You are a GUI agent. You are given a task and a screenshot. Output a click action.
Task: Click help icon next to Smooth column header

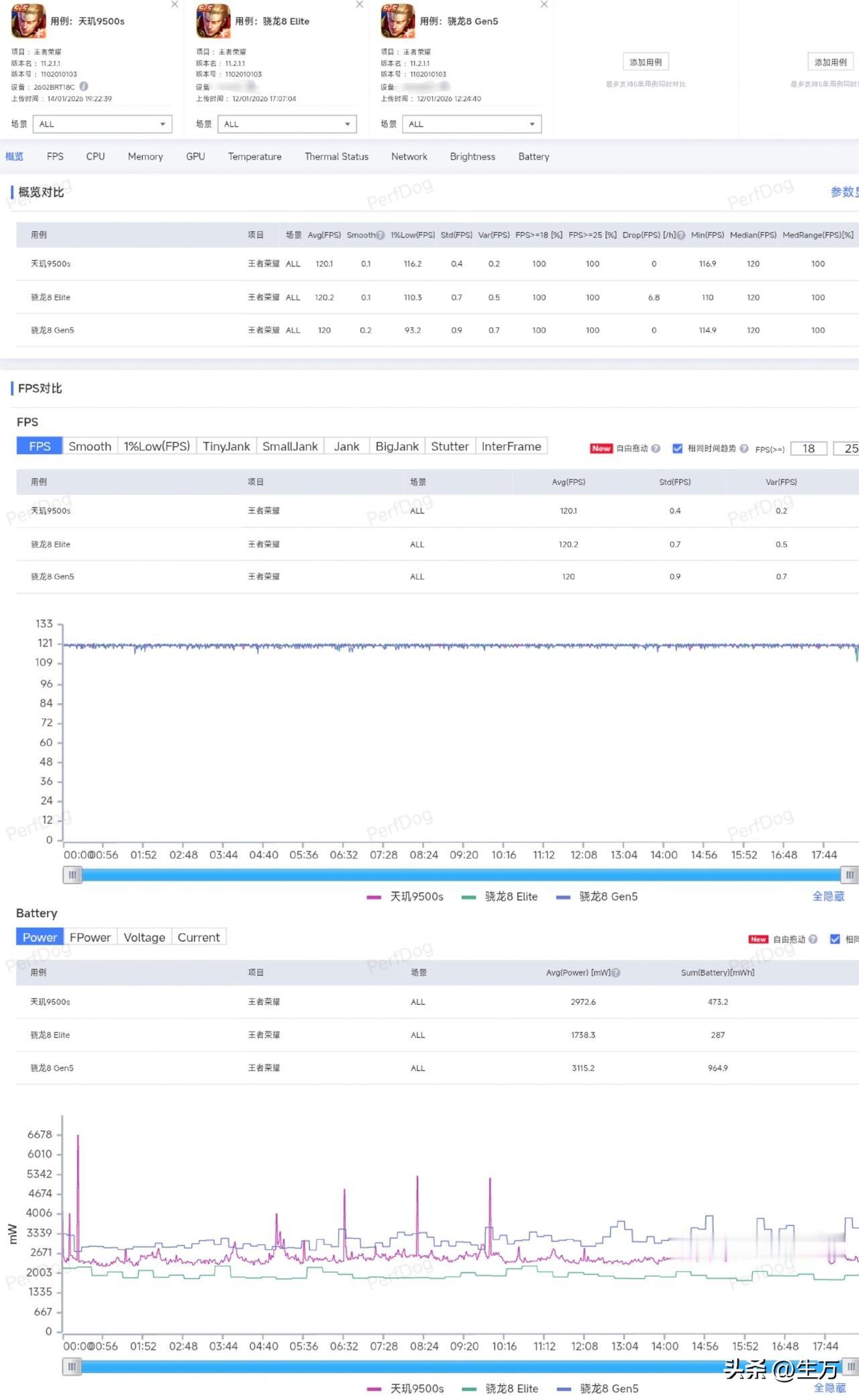tap(381, 235)
